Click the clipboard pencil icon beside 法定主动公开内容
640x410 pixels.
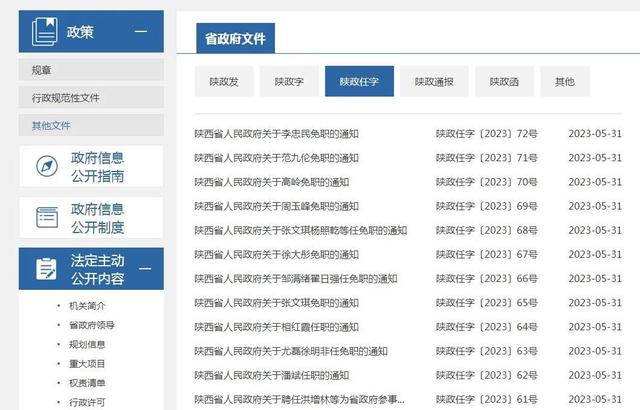[46, 269]
